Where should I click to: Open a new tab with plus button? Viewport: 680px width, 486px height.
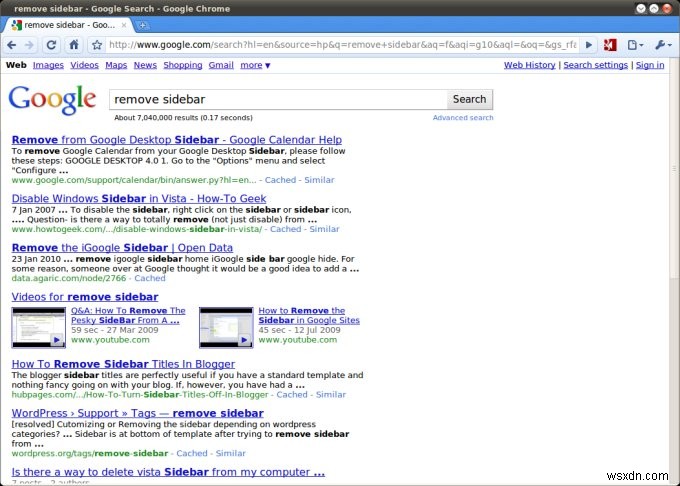tap(142, 26)
